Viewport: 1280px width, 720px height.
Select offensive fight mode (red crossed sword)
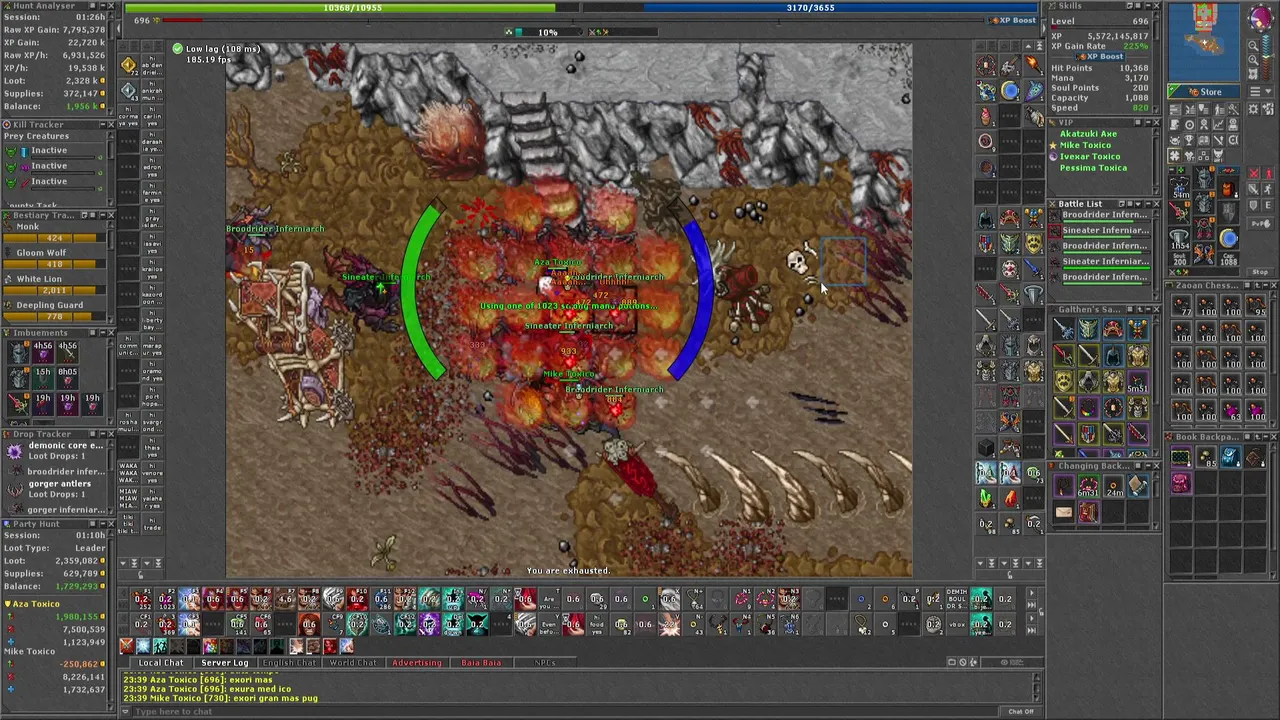click(1253, 173)
